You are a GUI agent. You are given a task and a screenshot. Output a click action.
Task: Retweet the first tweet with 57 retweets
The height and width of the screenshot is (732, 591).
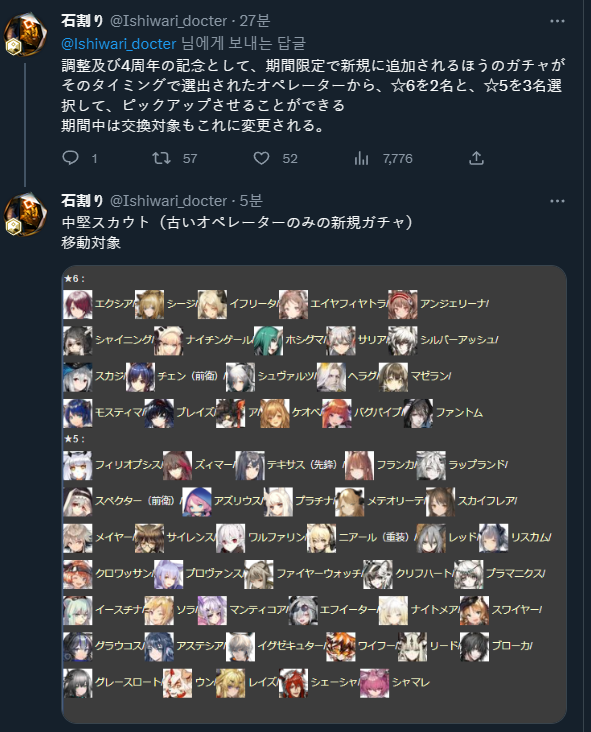click(162, 158)
